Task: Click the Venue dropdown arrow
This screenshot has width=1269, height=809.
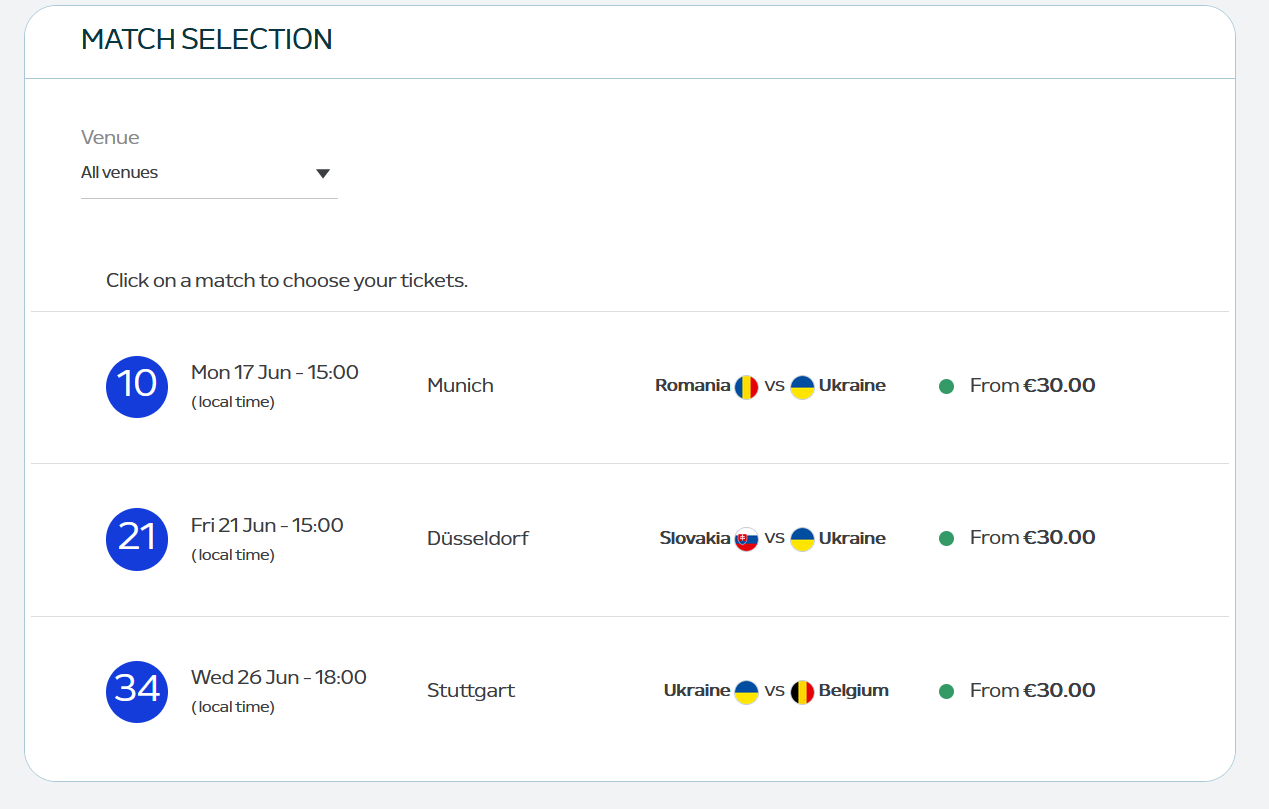Action: point(323,173)
